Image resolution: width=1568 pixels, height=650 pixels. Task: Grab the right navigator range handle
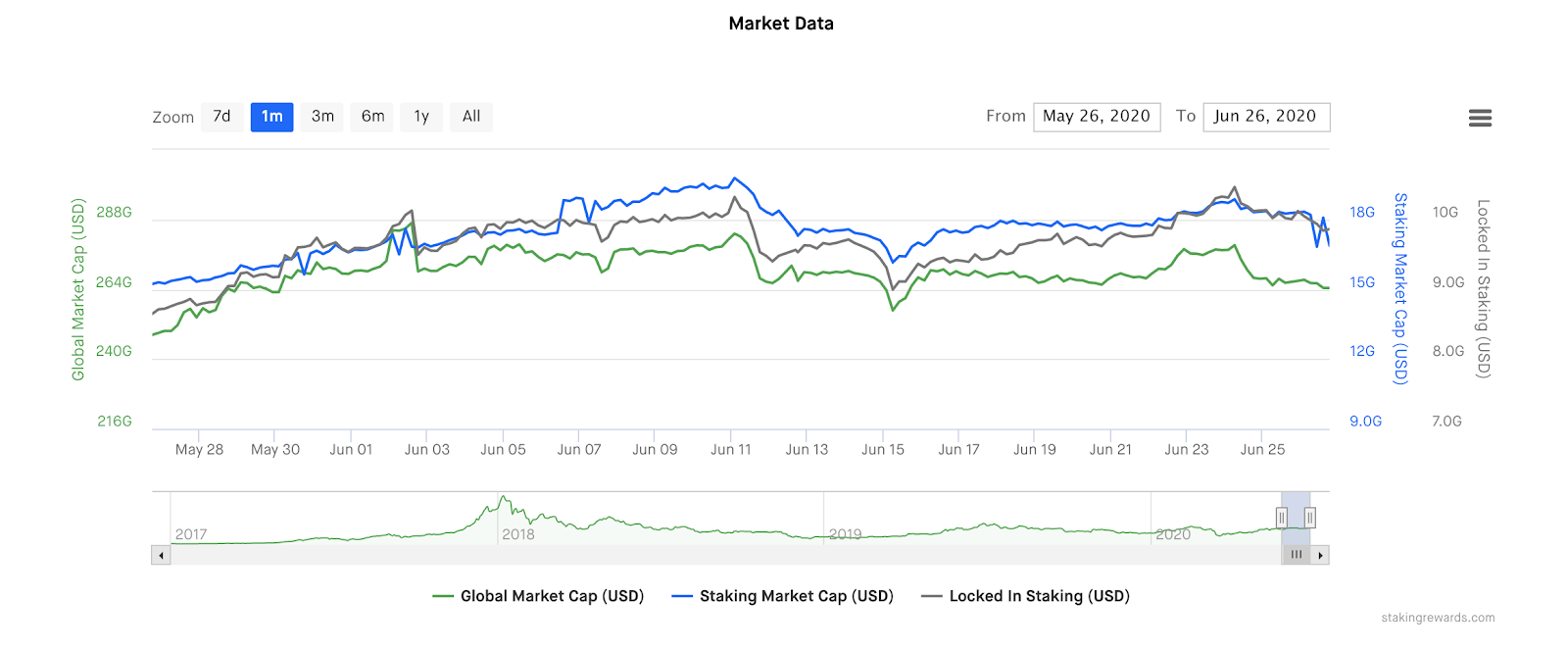pos(1310,518)
